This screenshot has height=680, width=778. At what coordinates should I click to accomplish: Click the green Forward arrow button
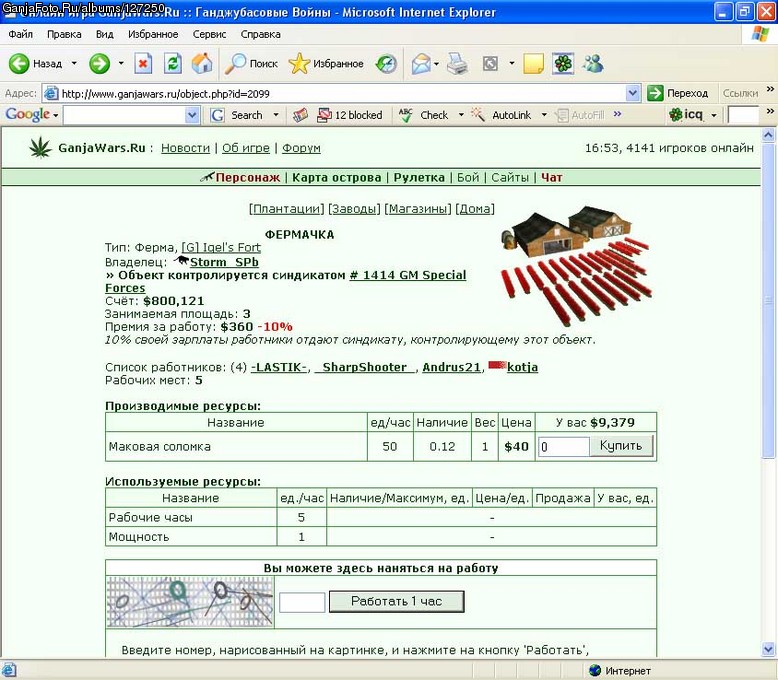click(99, 64)
